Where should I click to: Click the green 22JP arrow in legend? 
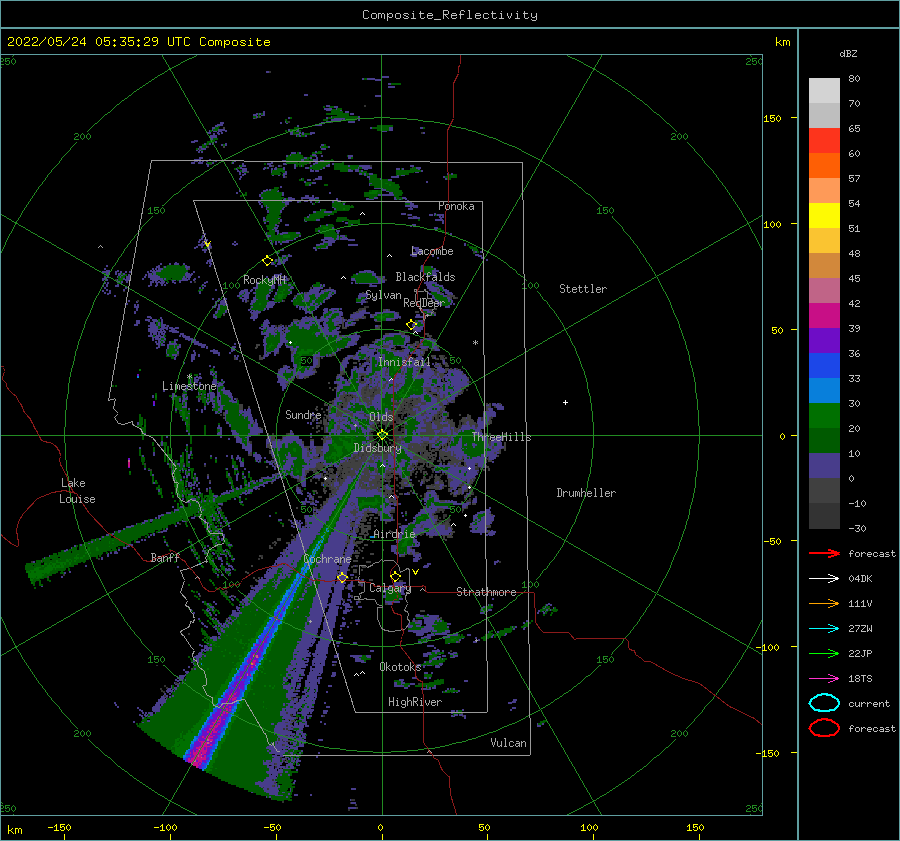coord(824,653)
